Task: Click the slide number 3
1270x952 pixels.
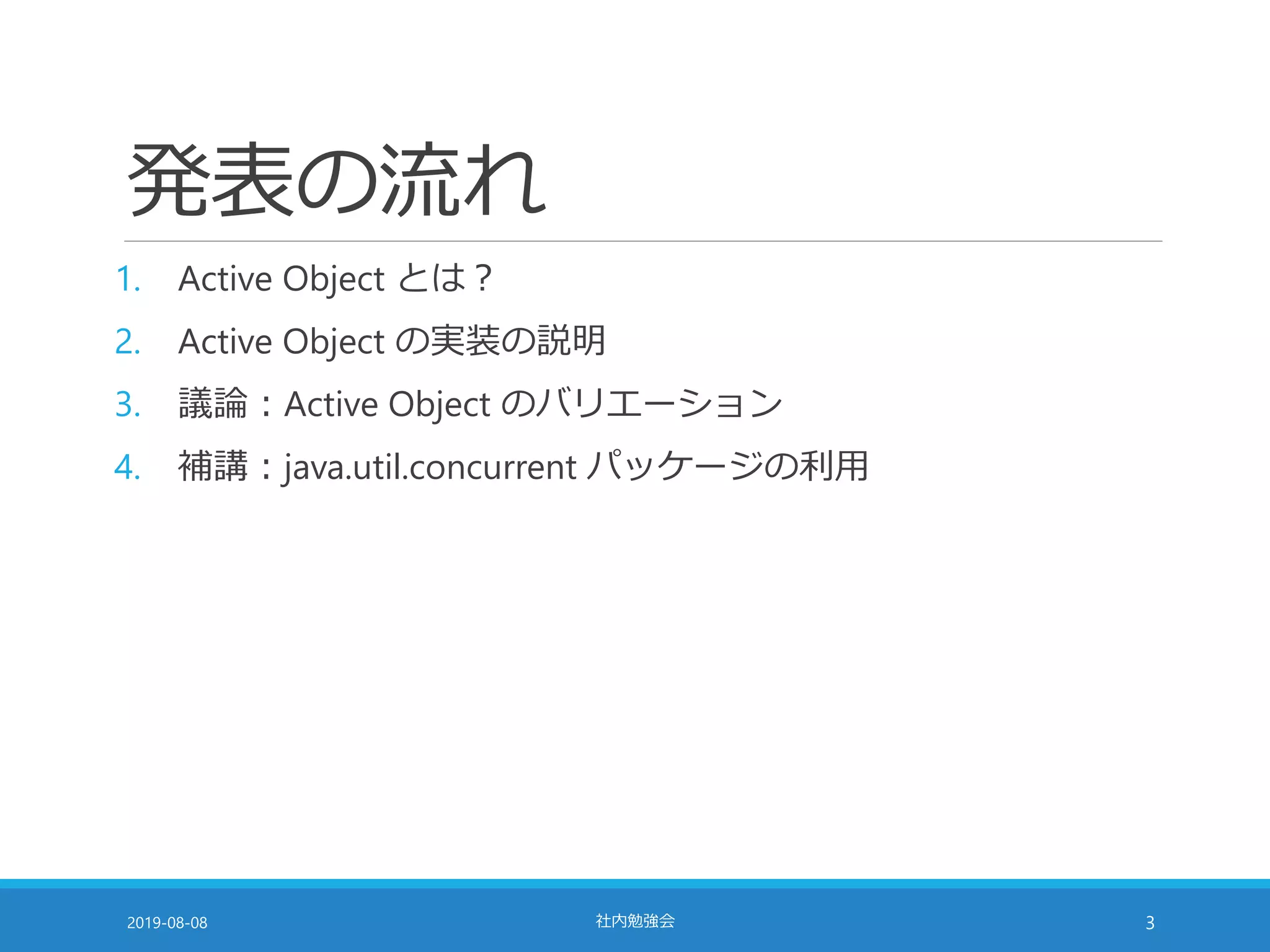Action: point(1150,923)
